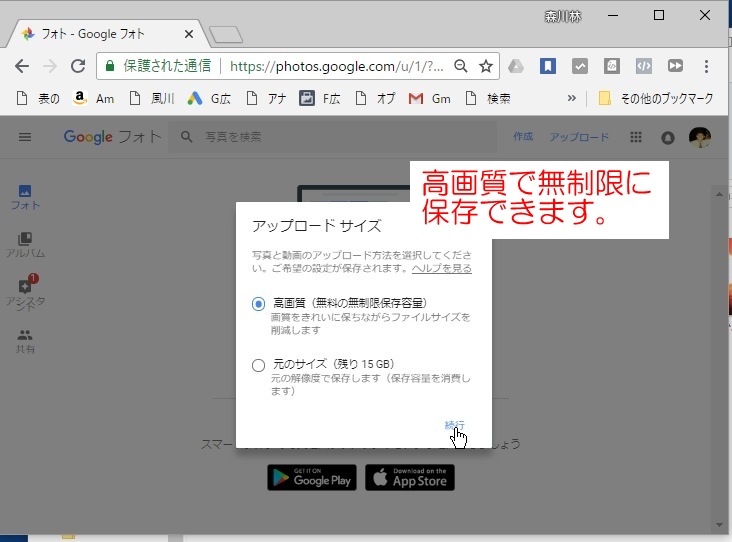Expand hidden bookmarks chevron

point(571,98)
